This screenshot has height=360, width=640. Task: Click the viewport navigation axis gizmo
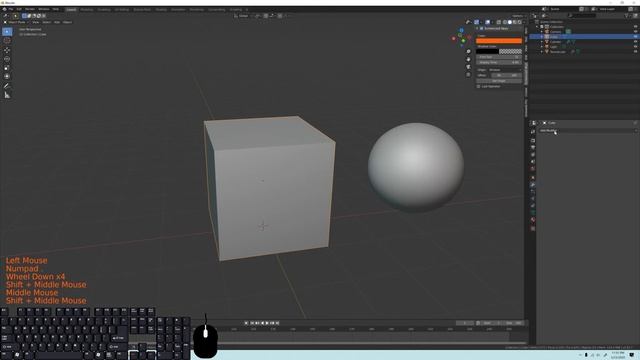(x=461, y=38)
